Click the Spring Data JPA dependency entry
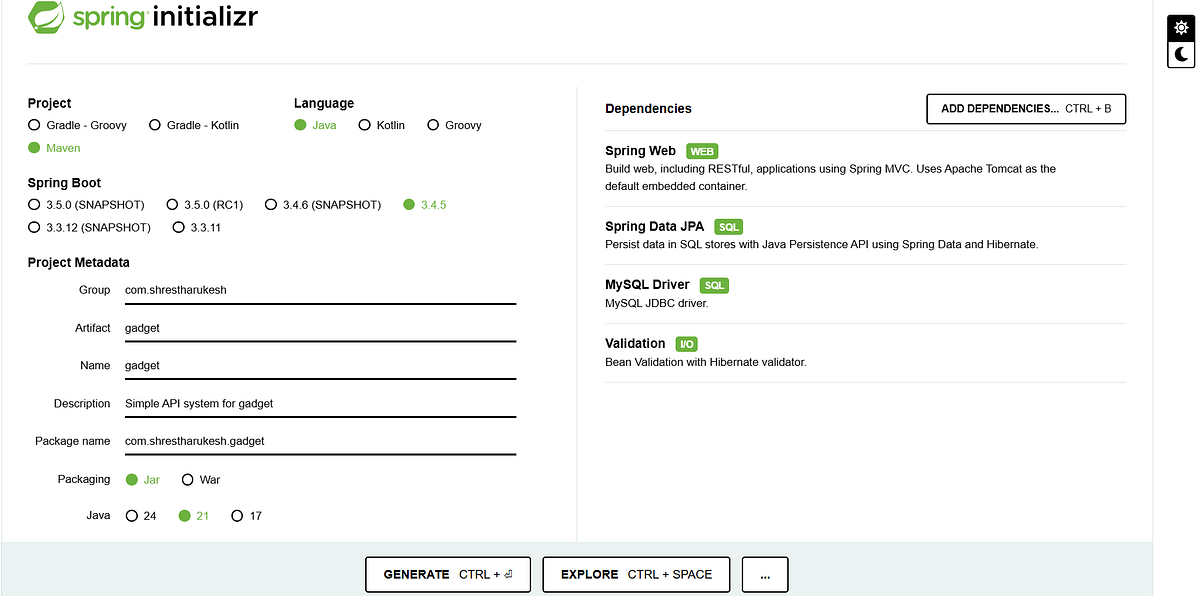1200x596 pixels. tap(865, 235)
